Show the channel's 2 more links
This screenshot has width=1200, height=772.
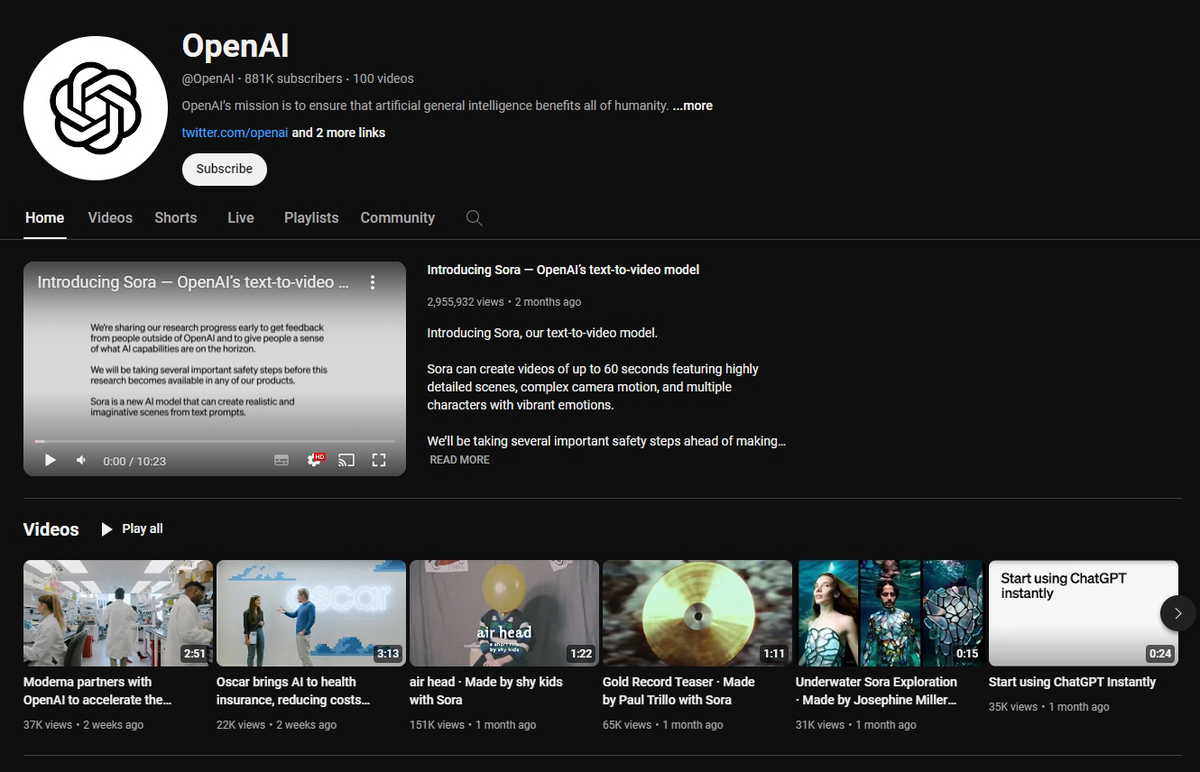(340, 132)
